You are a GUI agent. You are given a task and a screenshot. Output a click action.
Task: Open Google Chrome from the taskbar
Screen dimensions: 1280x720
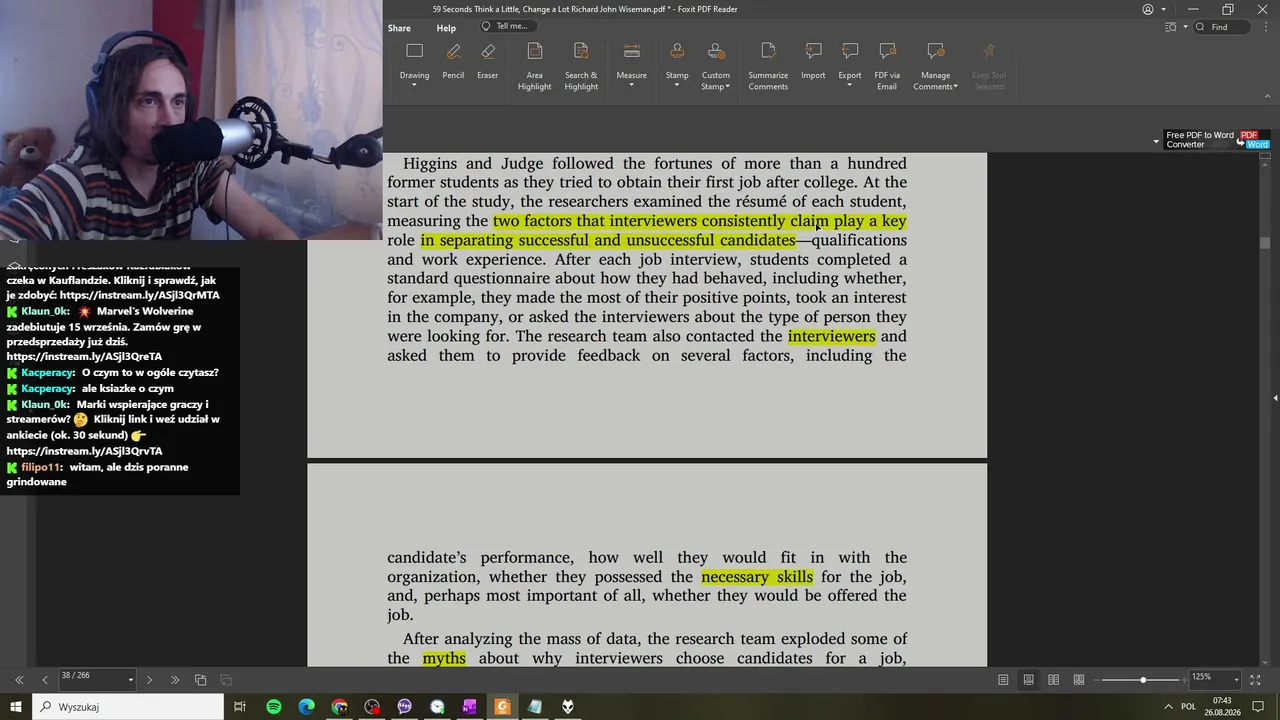[339, 707]
